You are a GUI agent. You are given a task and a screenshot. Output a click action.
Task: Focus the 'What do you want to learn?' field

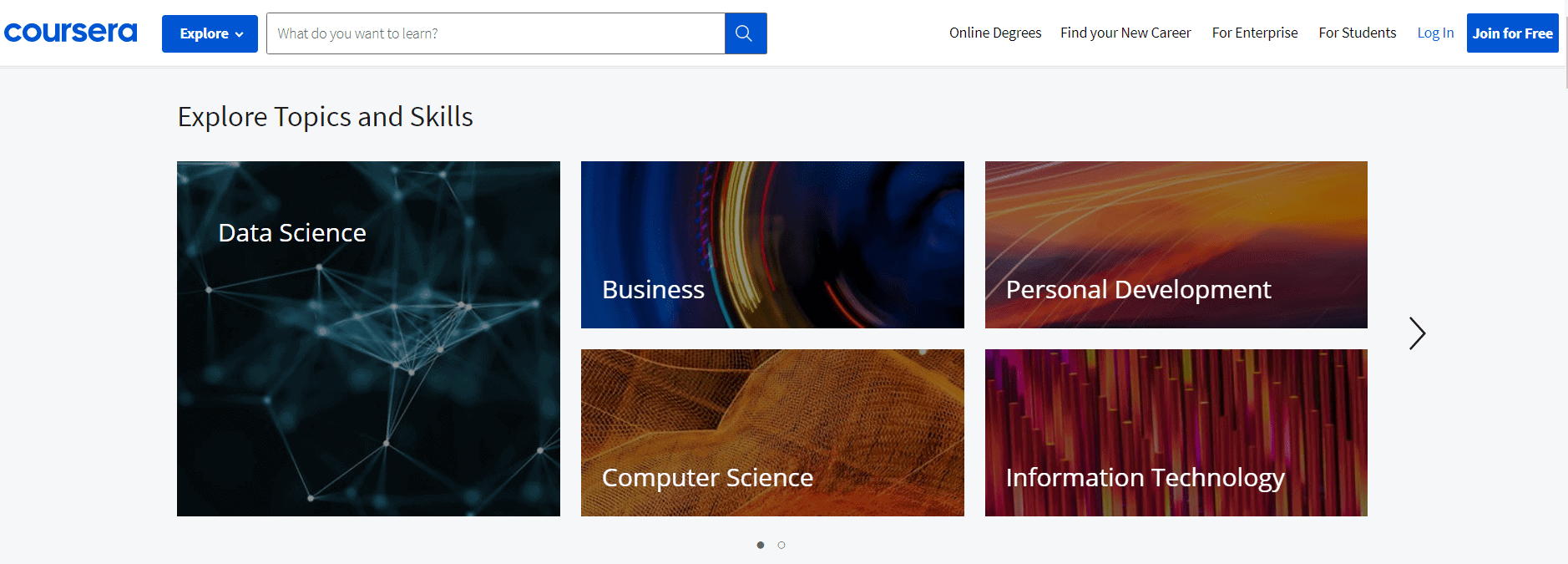(496, 33)
